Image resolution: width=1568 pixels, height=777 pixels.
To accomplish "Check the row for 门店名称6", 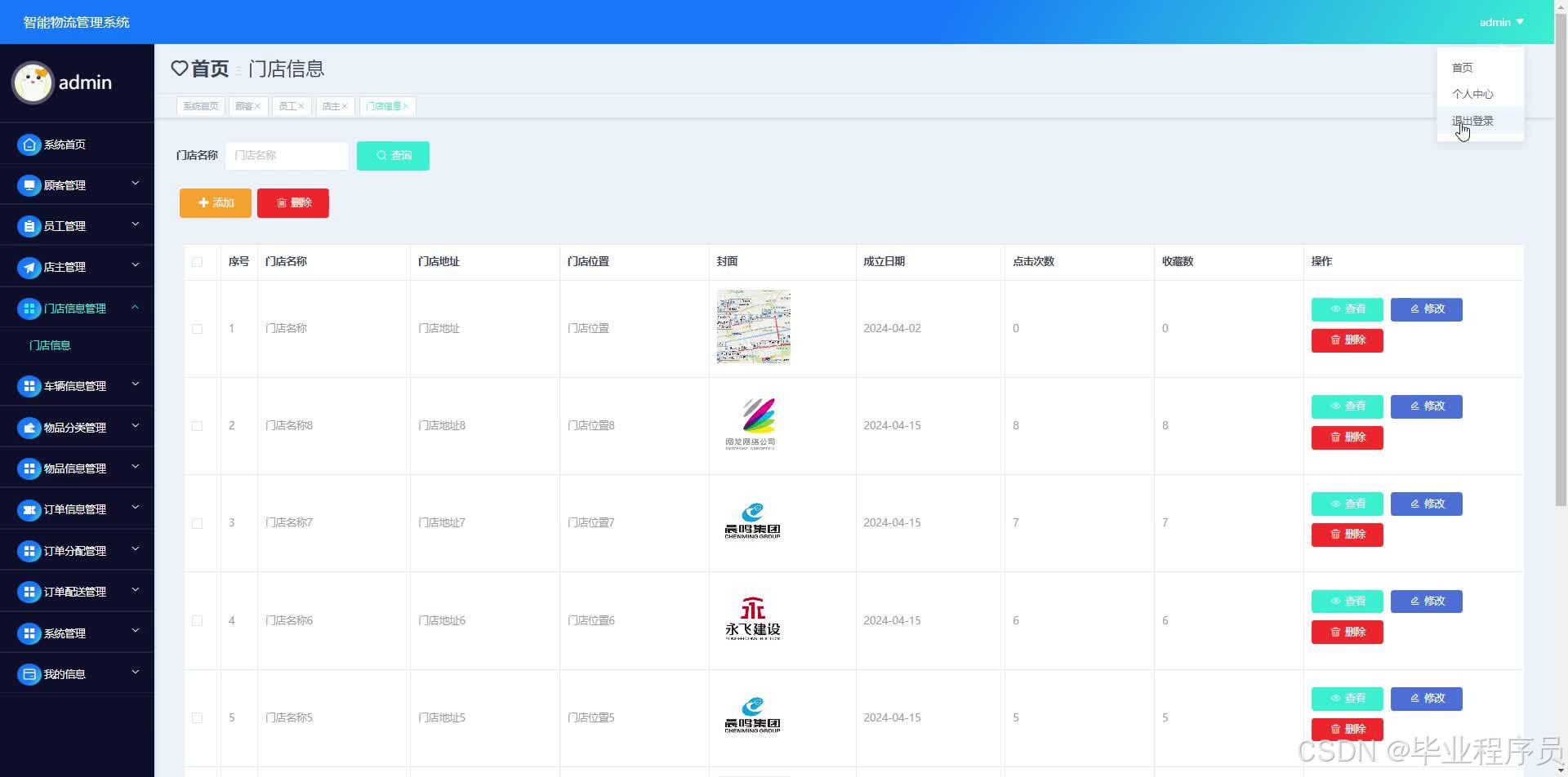I will point(197,621).
